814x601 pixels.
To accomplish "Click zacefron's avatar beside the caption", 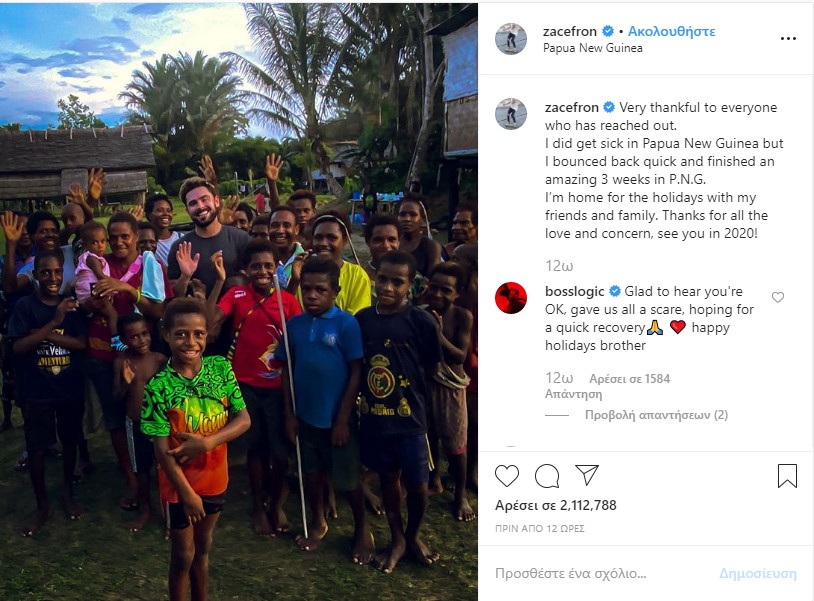I will 511,114.
